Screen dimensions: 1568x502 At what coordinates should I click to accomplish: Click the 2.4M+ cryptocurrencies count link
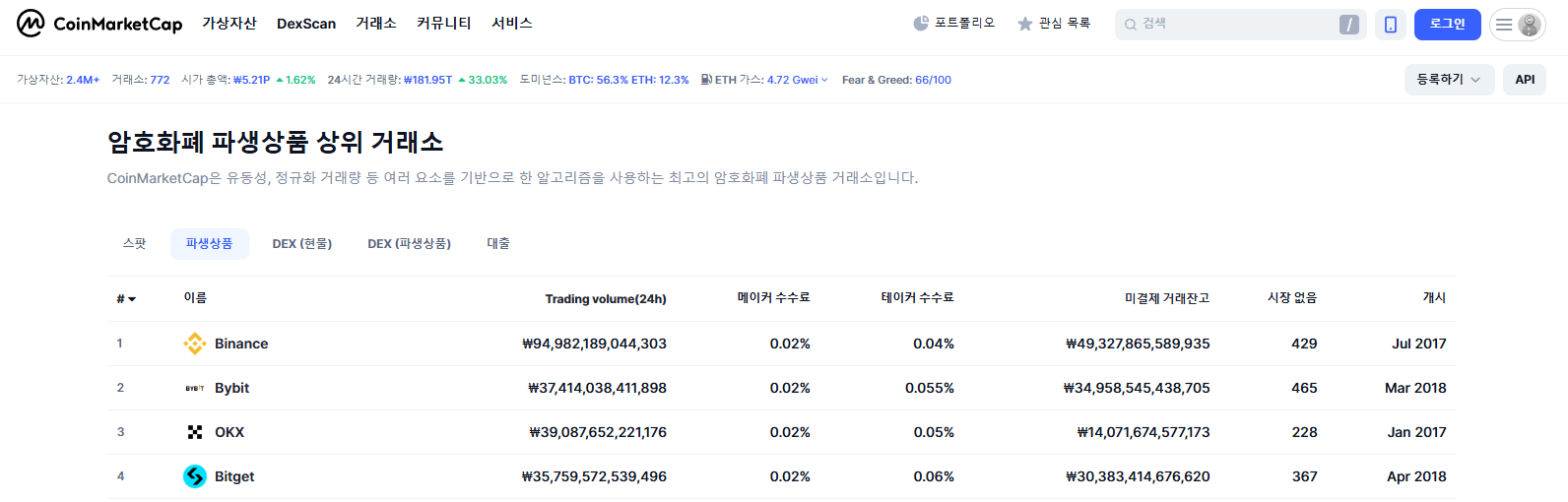[83, 80]
